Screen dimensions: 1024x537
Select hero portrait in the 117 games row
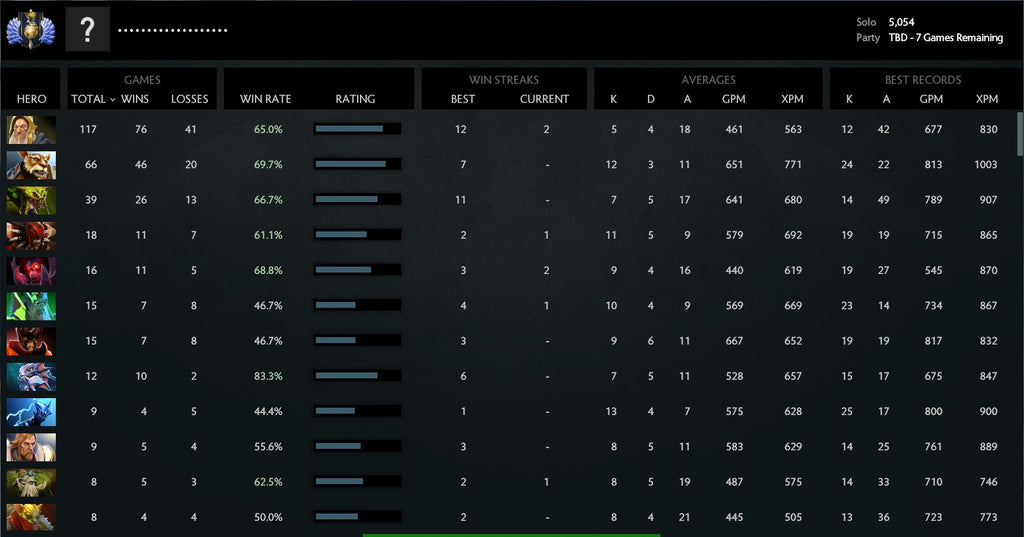pyautogui.click(x=31, y=129)
